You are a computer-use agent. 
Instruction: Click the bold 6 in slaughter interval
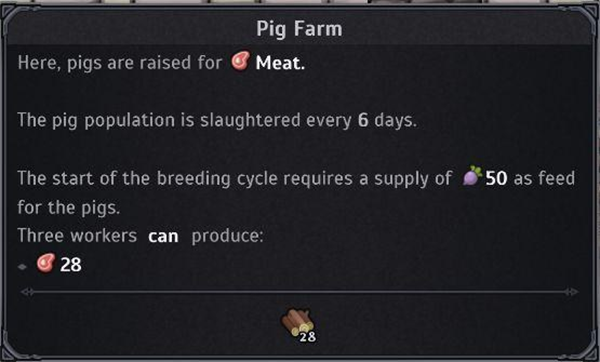363,120
